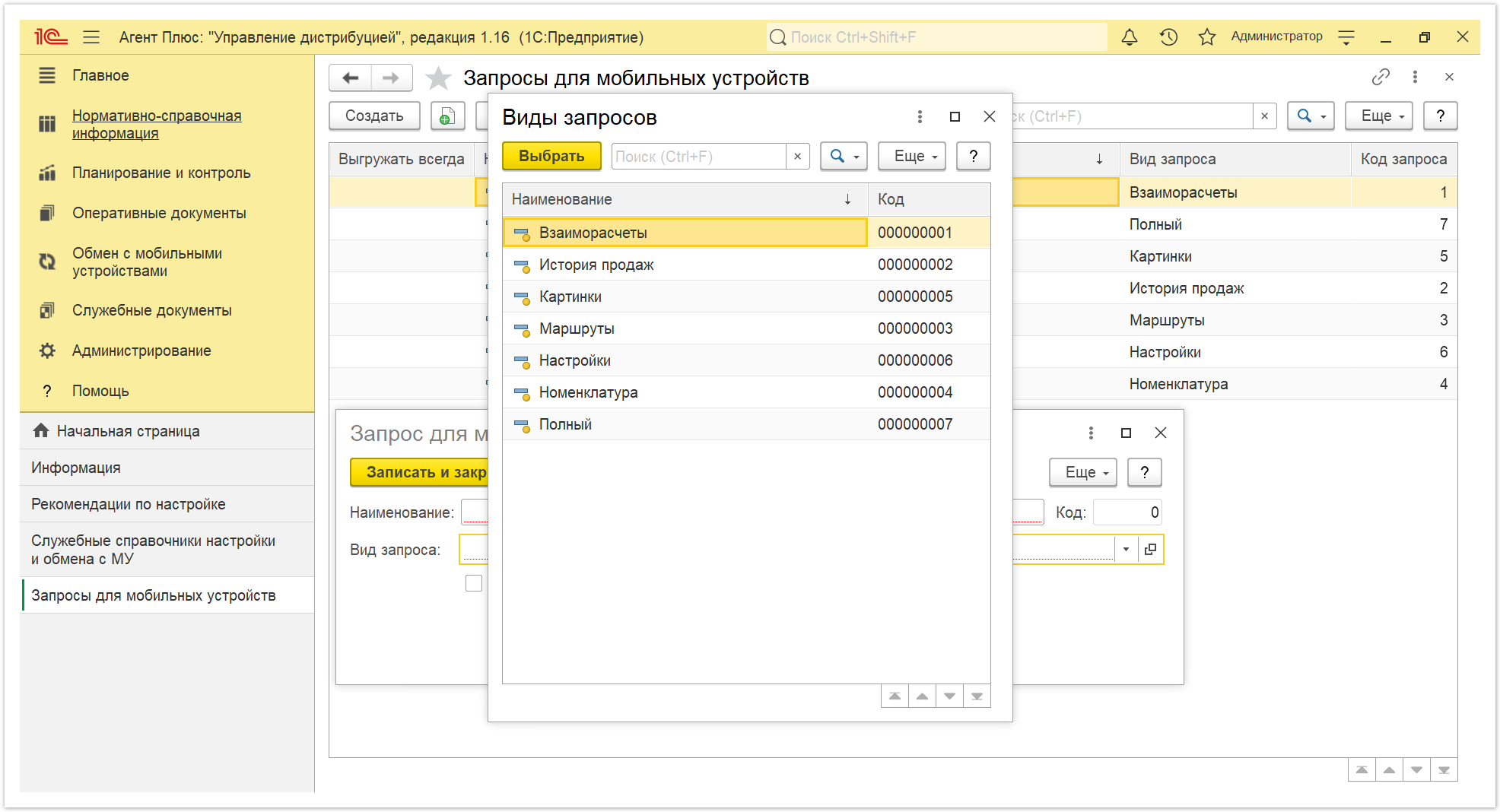The width and height of the screenshot is (1500, 812).
Task: Open notifications bell icon
Action: pos(1130,36)
